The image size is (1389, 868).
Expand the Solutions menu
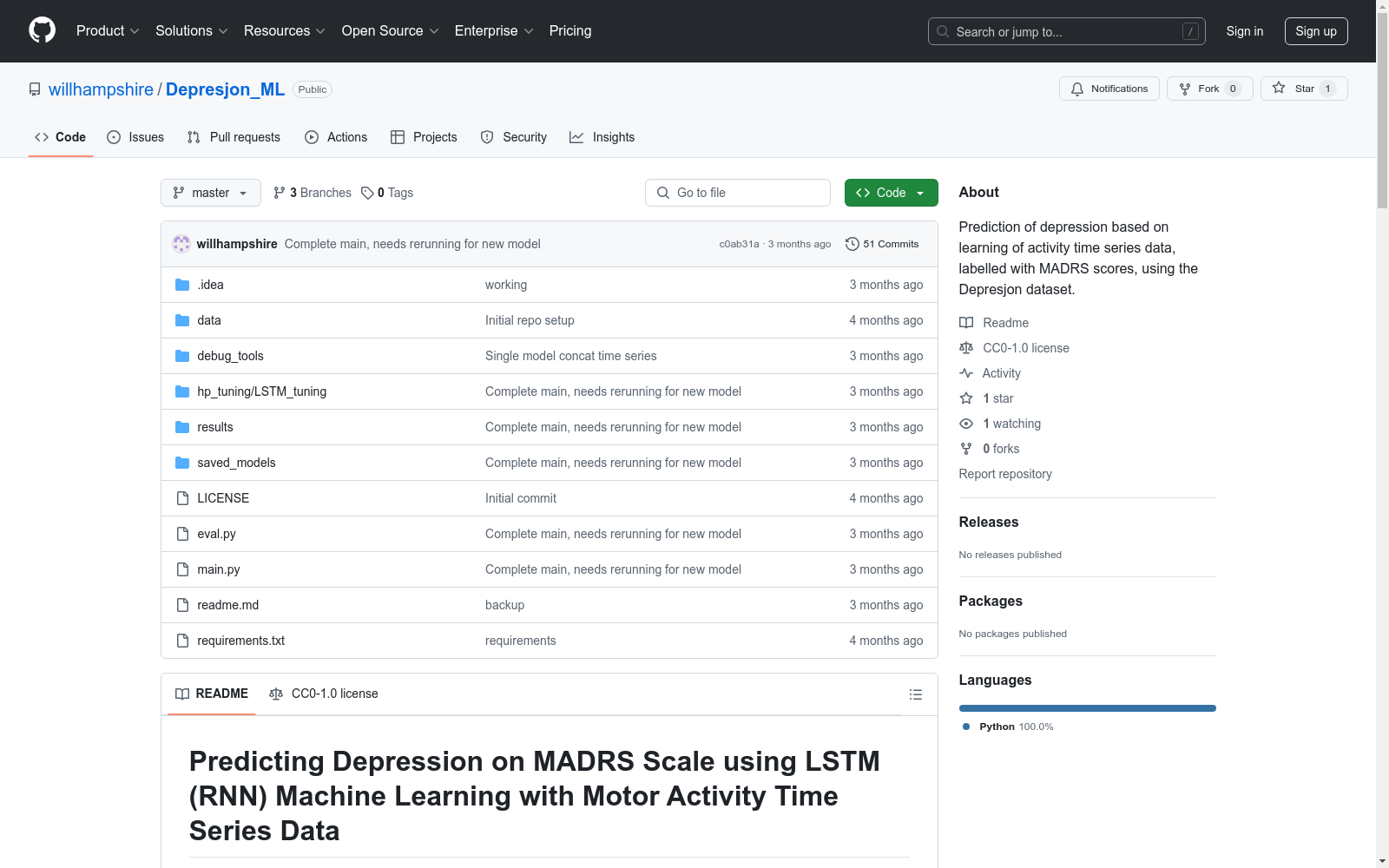[192, 31]
